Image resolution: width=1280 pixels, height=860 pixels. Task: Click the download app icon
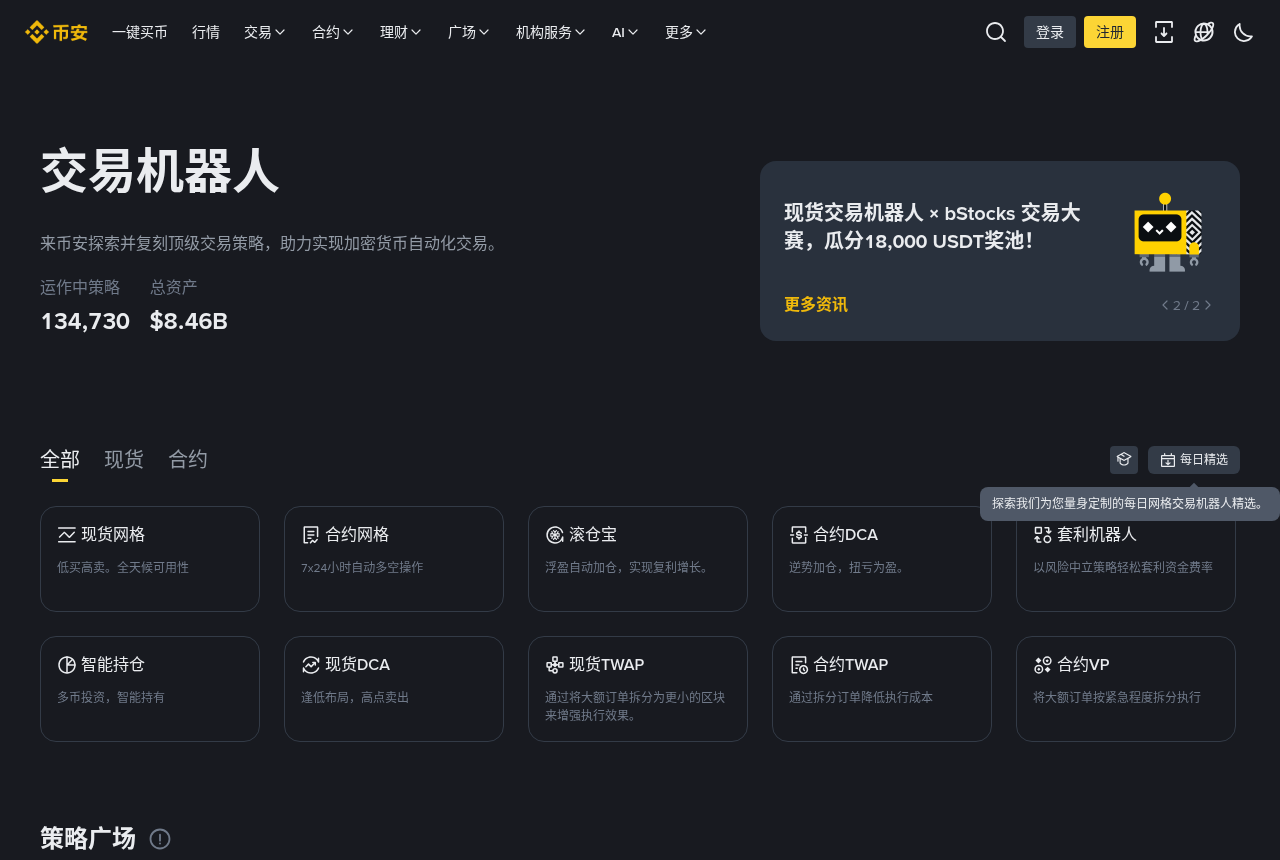[1164, 32]
